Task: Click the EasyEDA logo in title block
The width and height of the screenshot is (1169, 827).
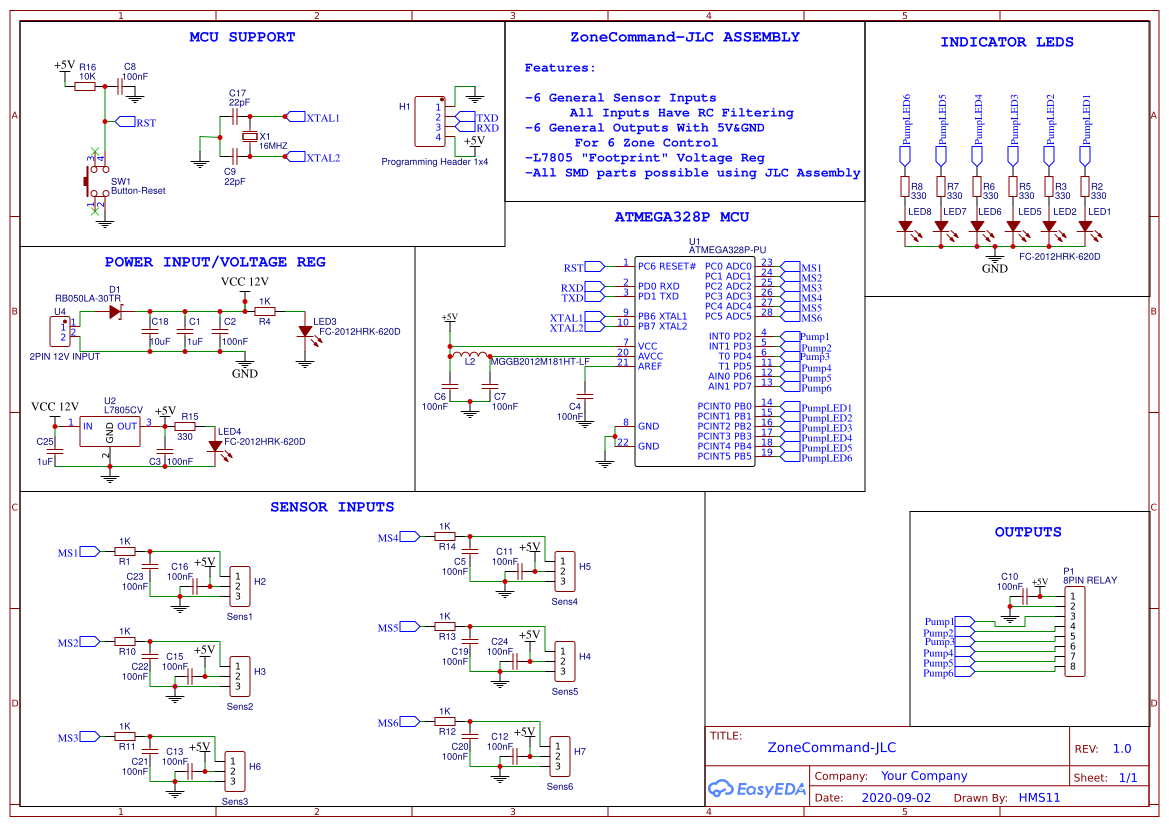Action: point(757,788)
